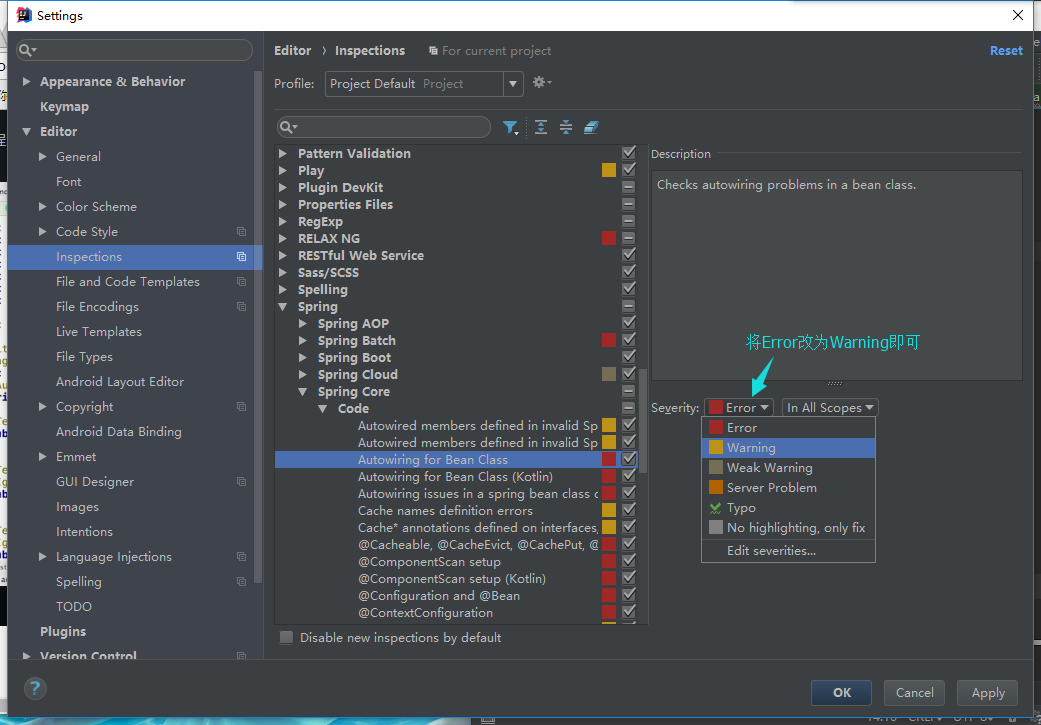Click the project-level icon next to Spelling setting

[242, 582]
